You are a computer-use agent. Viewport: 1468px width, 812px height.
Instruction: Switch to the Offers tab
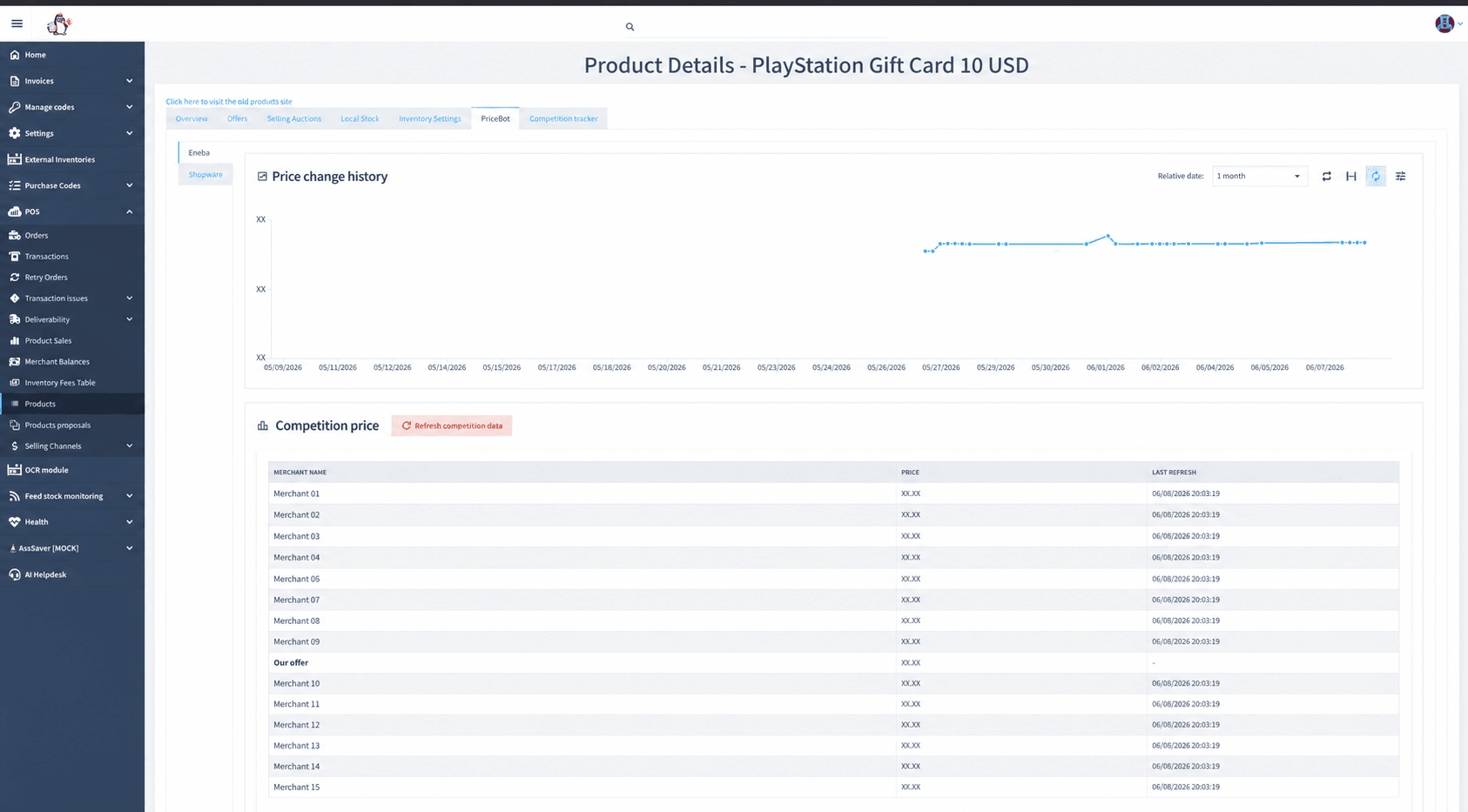[x=238, y=118]
